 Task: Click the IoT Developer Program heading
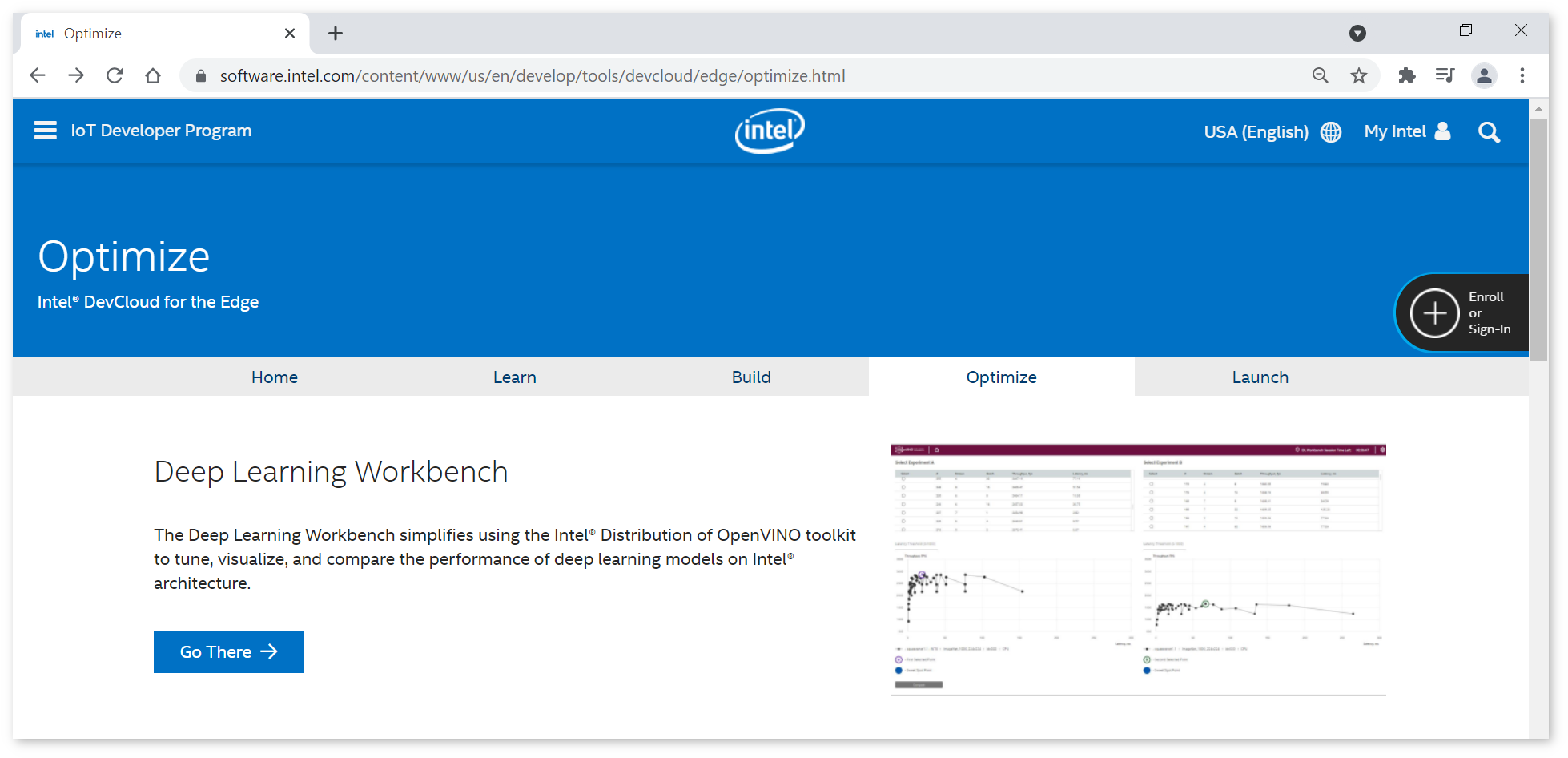[x=160, y=130]
